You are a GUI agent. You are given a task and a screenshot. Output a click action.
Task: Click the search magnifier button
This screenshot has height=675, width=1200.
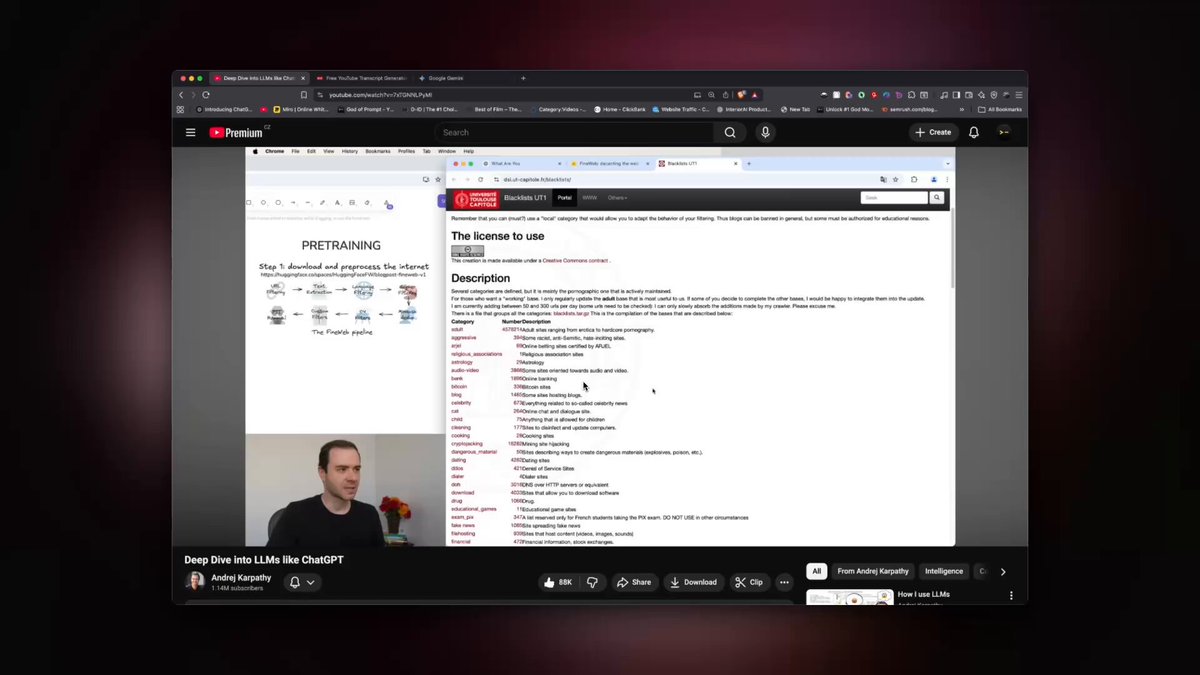[x=730, y=132]
